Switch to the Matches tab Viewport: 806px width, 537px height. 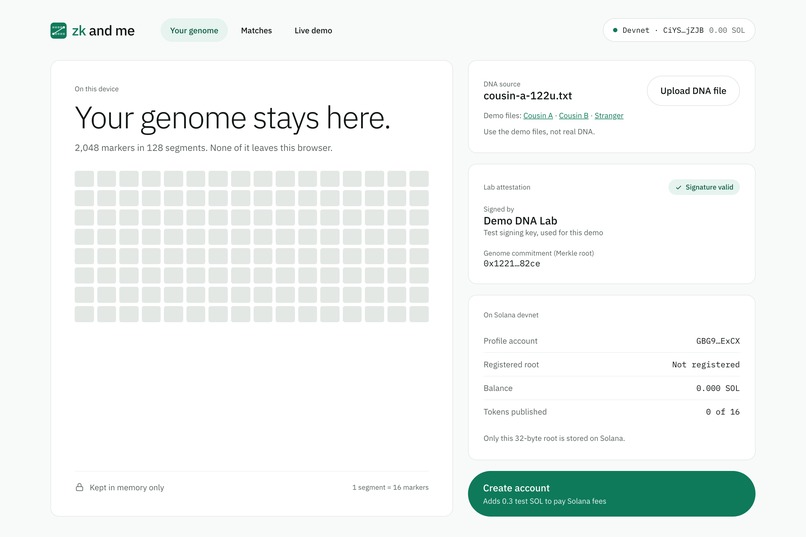point(256,30)
